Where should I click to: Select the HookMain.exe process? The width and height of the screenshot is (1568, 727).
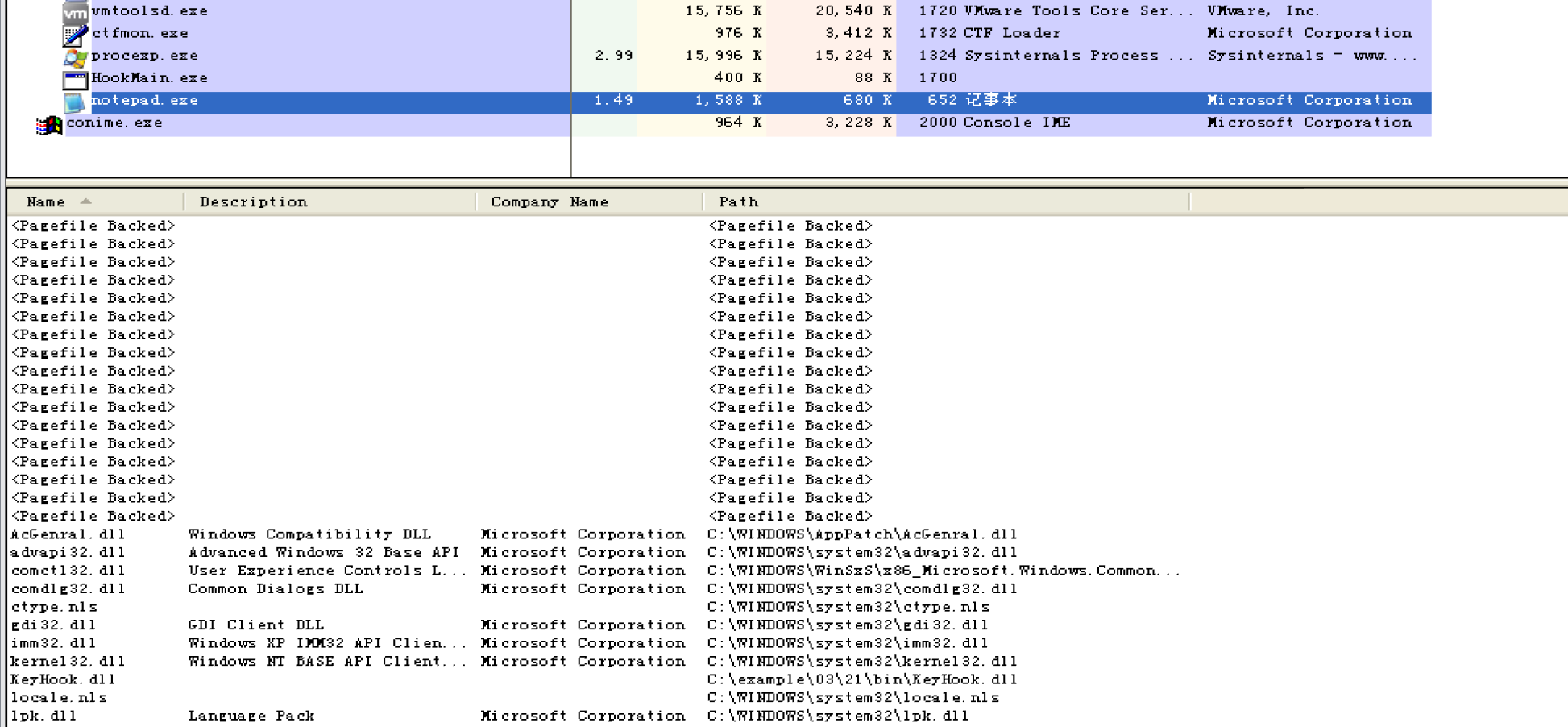tap(149, 78)
